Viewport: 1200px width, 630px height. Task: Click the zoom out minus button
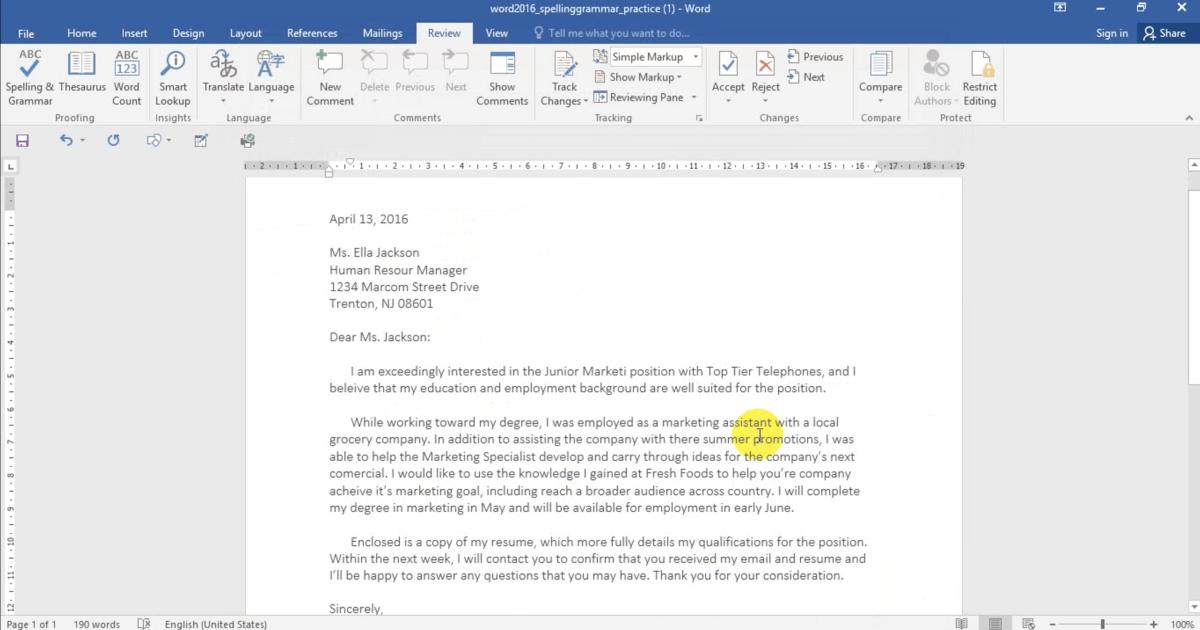tap(1055, 624)
